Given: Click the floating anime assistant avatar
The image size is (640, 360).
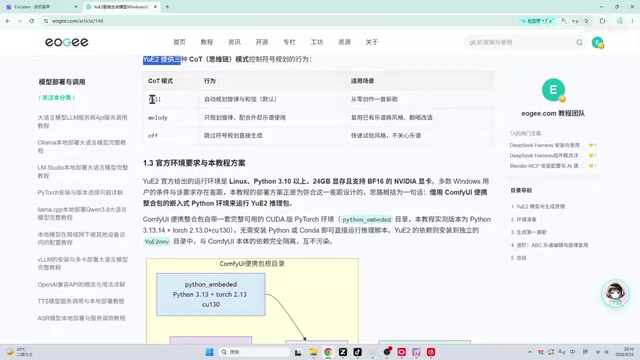Looking at the screenshot, I should (x=615, y=293).
